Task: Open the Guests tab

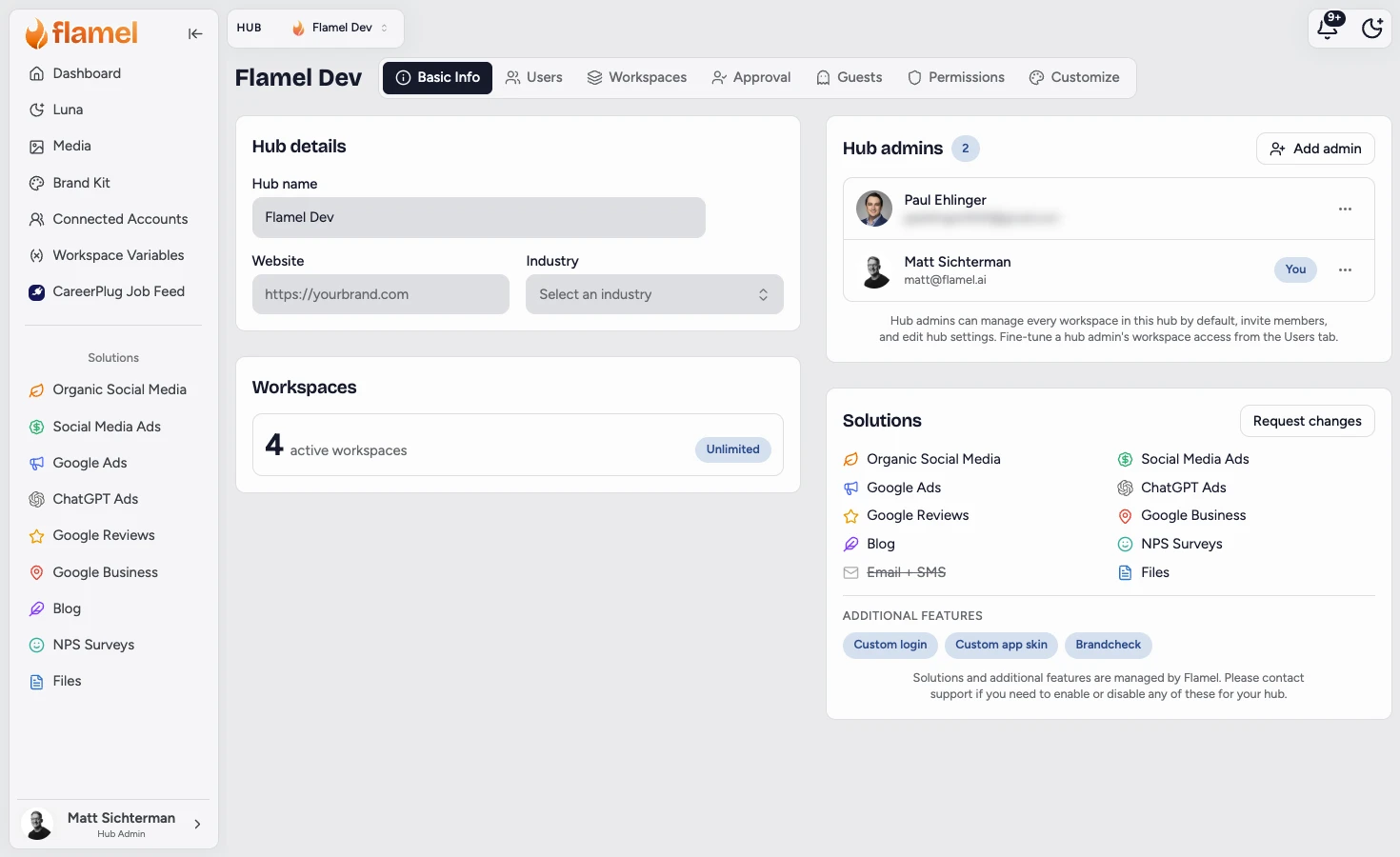Action: pyautogui.click(x=849, y=77)
